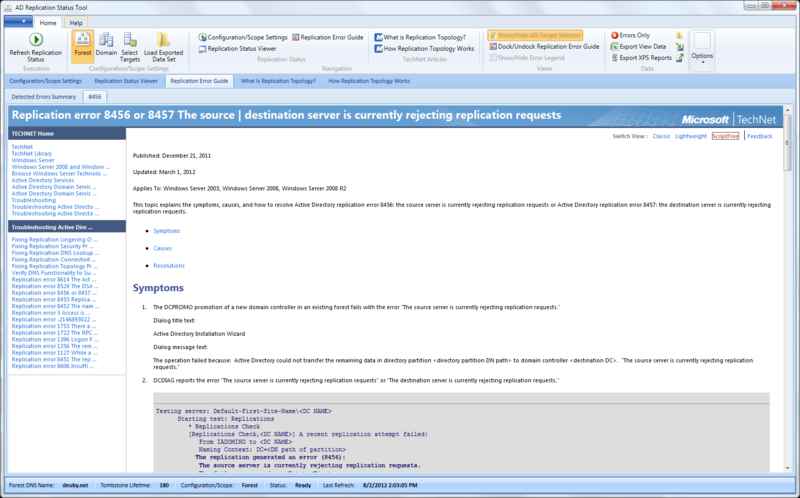Toggle the Errors Only filter
This screenshot has width=800, height=498.
[x=630, y=35]
